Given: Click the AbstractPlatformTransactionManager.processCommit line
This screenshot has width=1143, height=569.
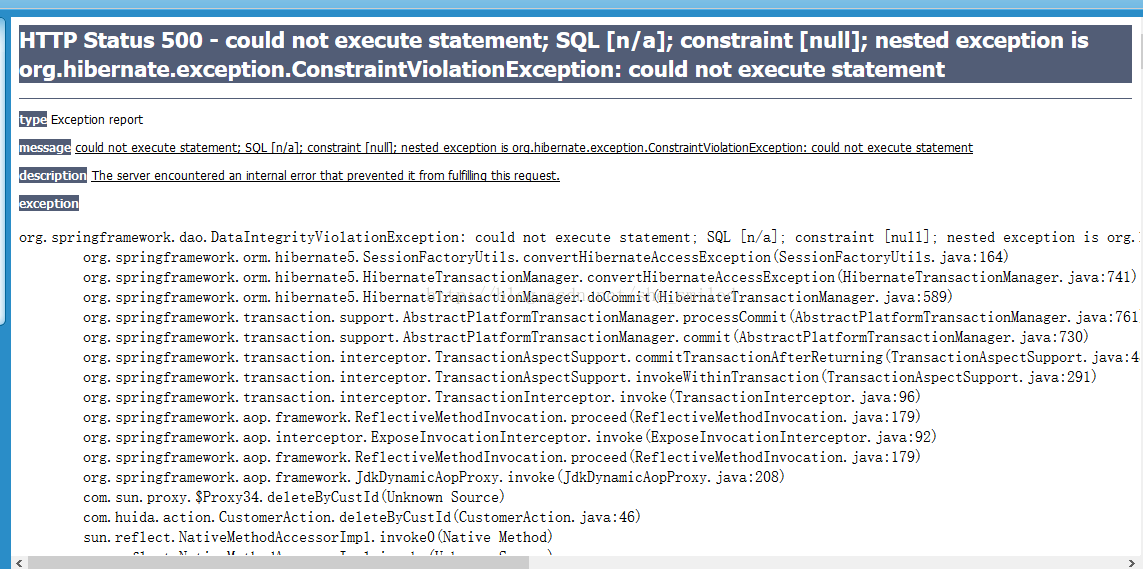Looking at the screenshot, I should pos(610,318).
